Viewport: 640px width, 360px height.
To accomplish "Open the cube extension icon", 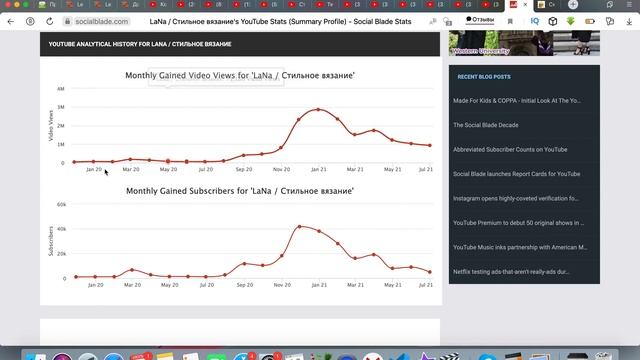I will pyautogui.click(x=553, y=21).
